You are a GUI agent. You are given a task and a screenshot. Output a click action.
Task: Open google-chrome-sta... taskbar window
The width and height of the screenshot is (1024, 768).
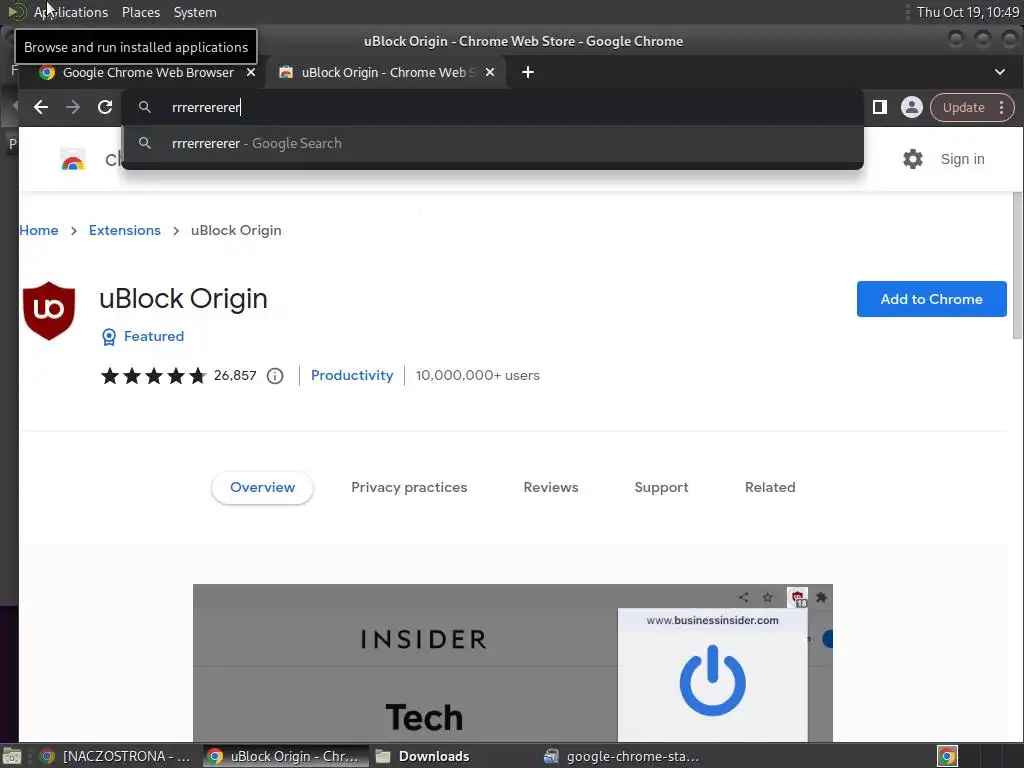pos(620,756)
